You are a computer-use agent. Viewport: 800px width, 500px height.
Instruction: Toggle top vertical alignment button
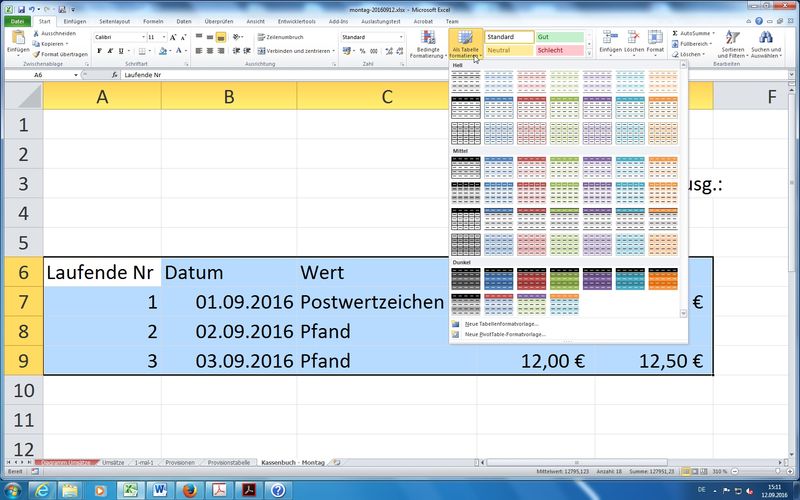(199, 37)
